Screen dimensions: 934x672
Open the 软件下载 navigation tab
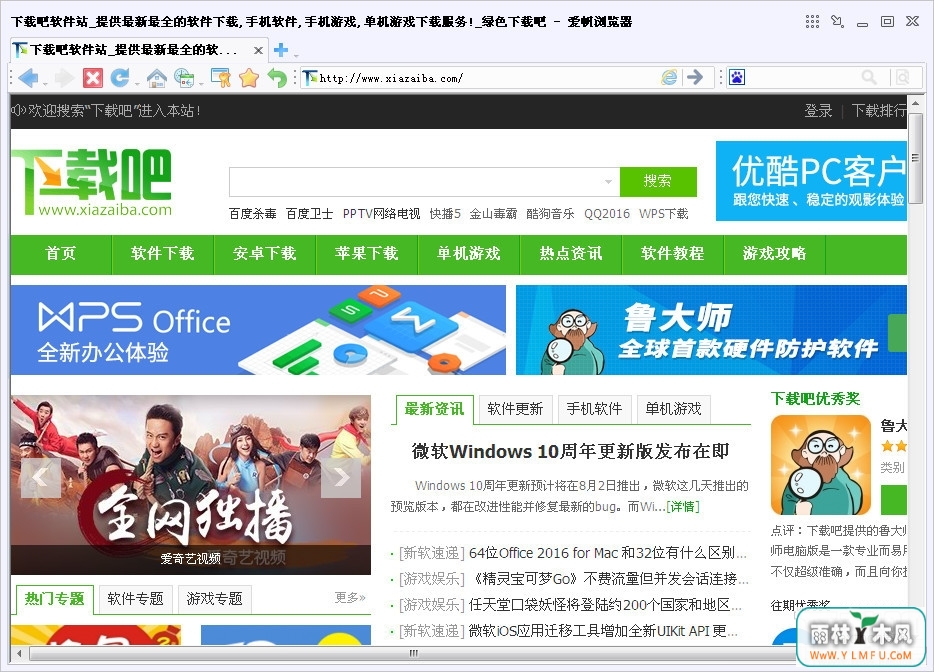click(163, 254)
